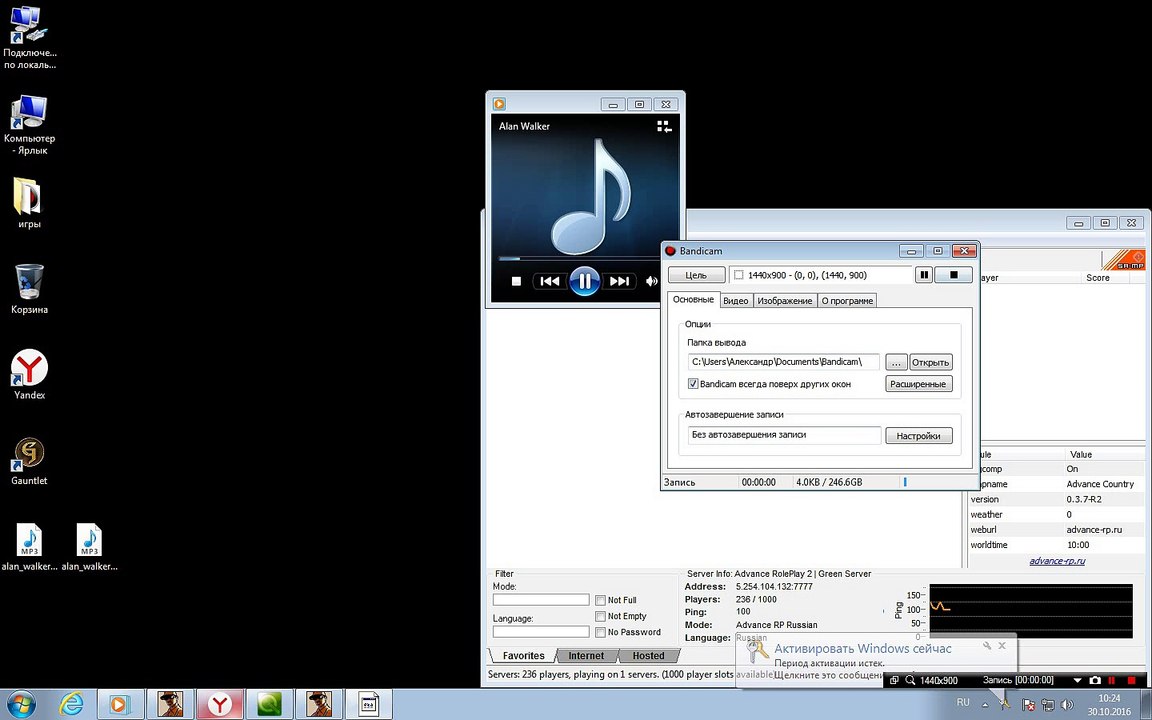
Task: Click the media player seek bar
Action: (x=577, y=259)
